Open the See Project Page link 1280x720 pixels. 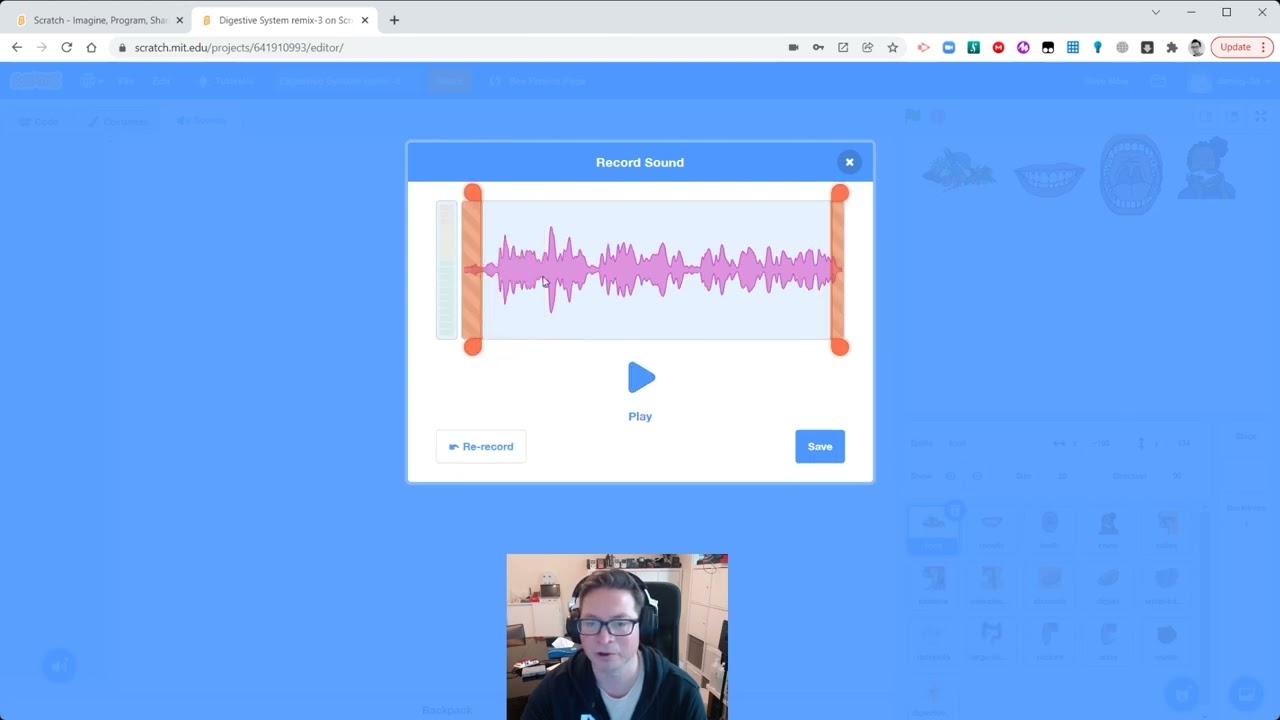(x=539, y=81)
